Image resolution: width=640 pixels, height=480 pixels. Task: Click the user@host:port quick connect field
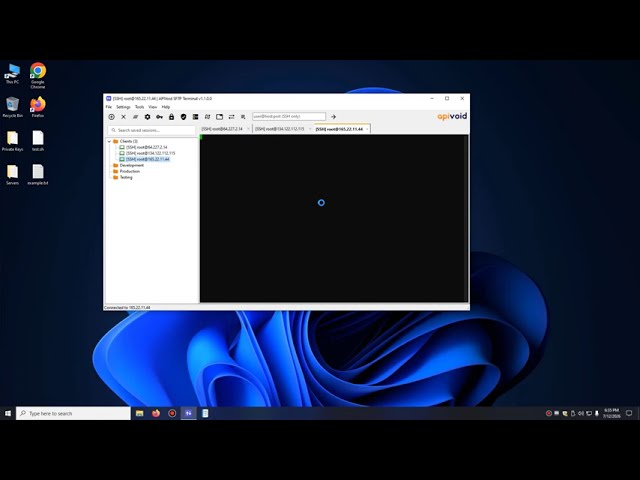[x=289, y=117]
